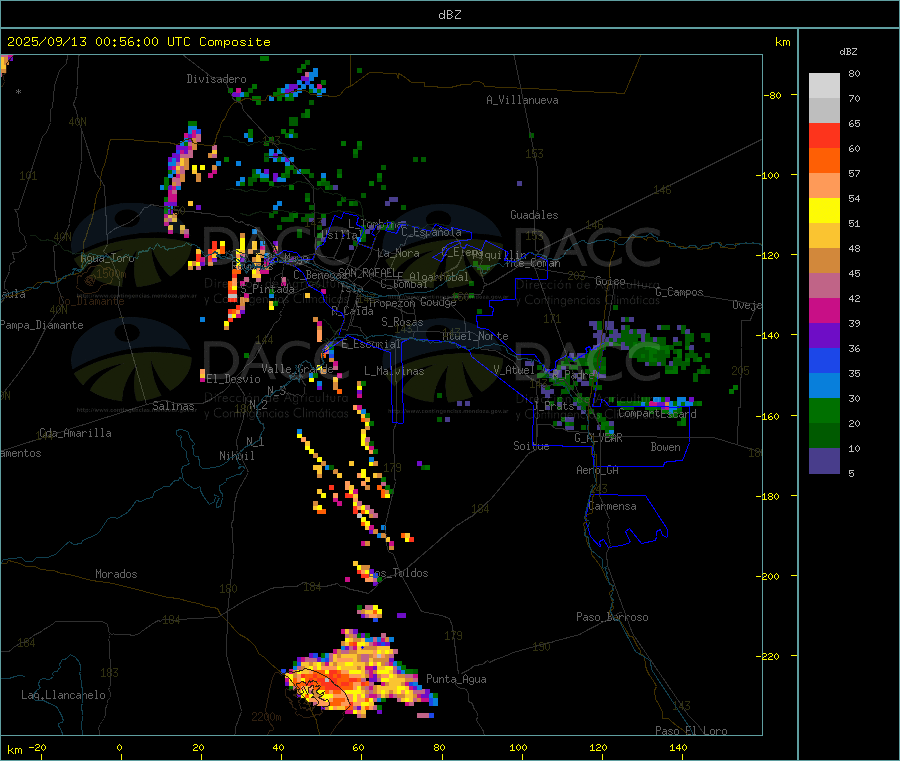Click the '-20' km tick on bottom axis
900x761 pixels.
[x=38, y=747]
